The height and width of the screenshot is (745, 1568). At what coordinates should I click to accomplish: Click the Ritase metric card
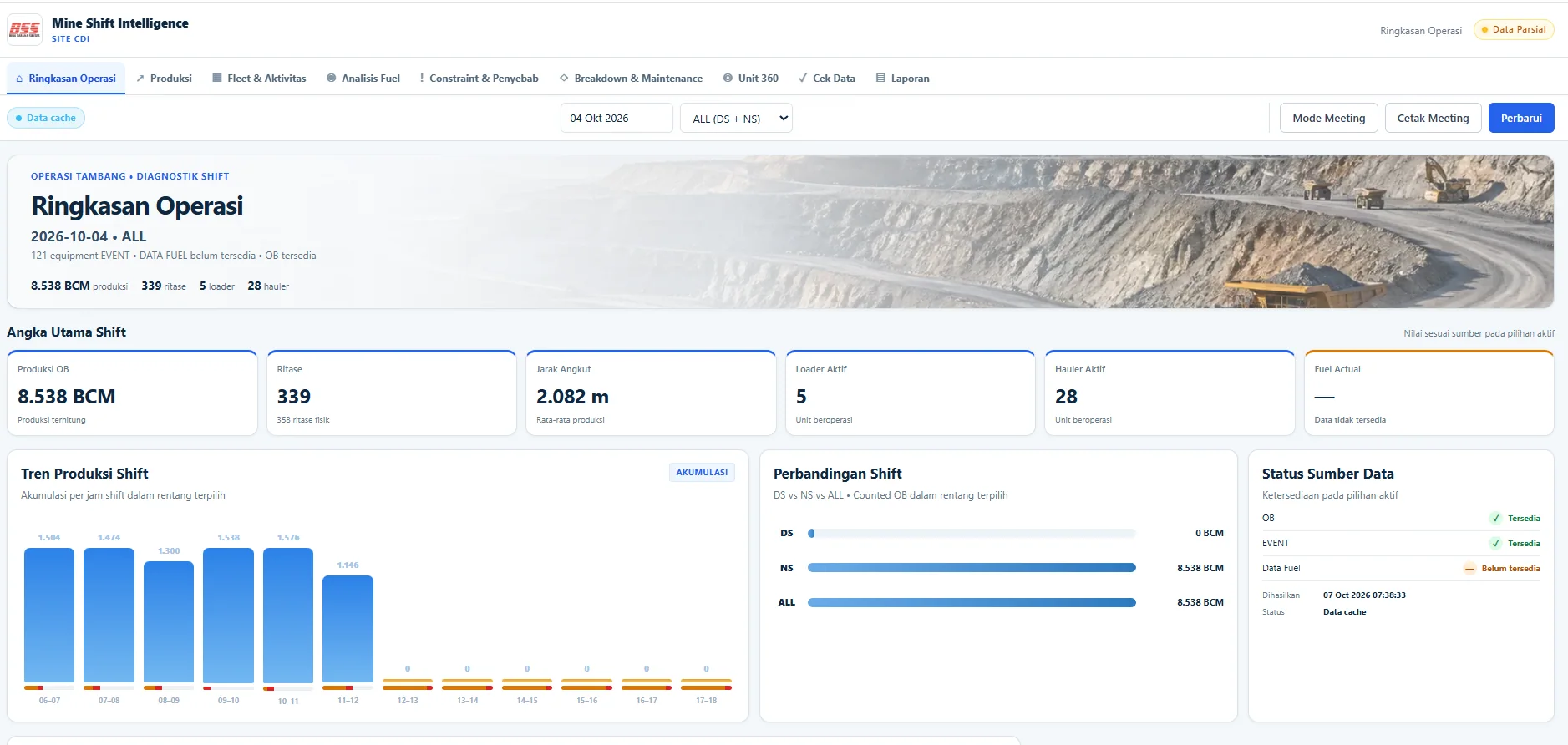[x=392, y=393]
